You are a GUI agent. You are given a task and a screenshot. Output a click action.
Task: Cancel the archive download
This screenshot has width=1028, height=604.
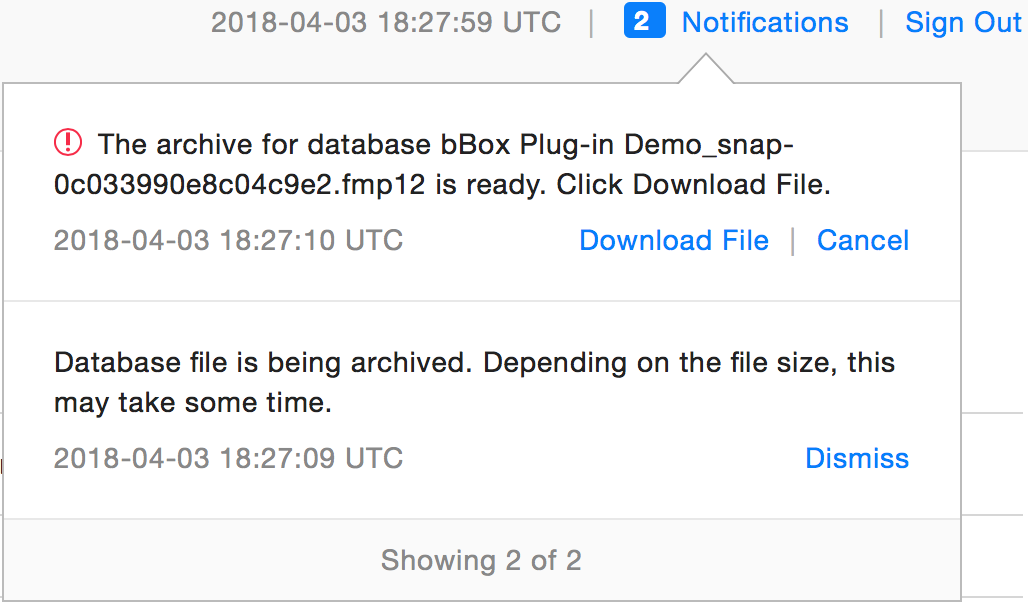(862, 240)
